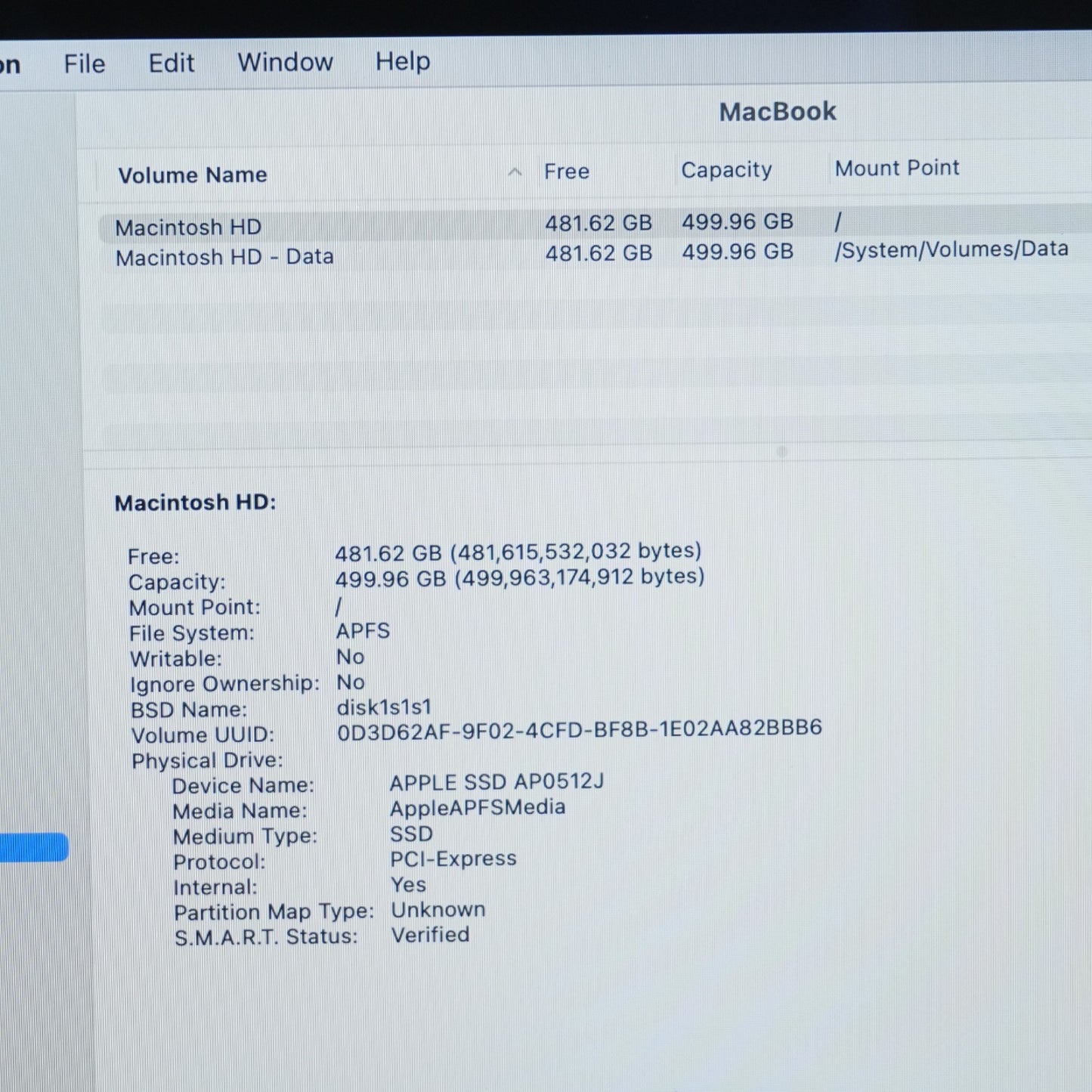Click the Capacity cell in Macintosh HD row
1092x1092 pixels.
(x=738, y=221)
